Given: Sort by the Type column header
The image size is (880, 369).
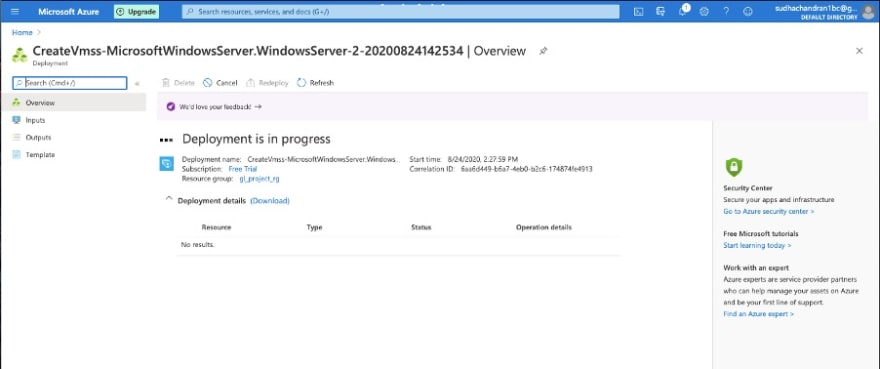Looking at the screenshot, I should pyautogui.click(x=314, y=227).
